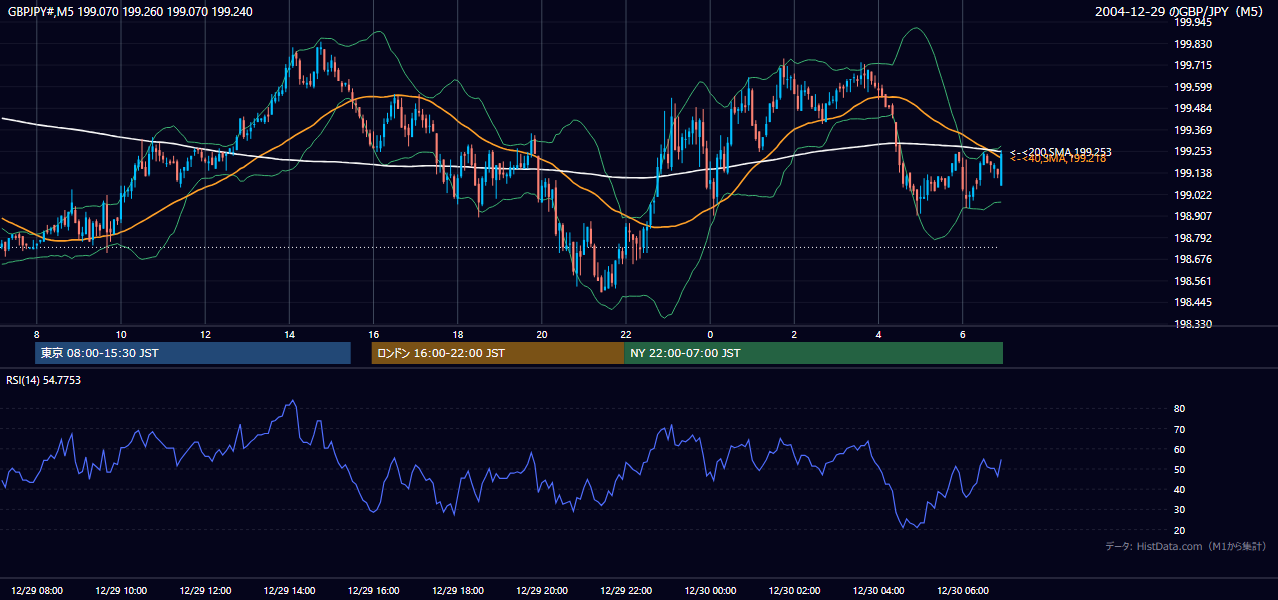Image resolution: width=1278 pixels, height=600 pixels.
Task: Click RSI axis level 20
Action: (x=1180, y=530)
